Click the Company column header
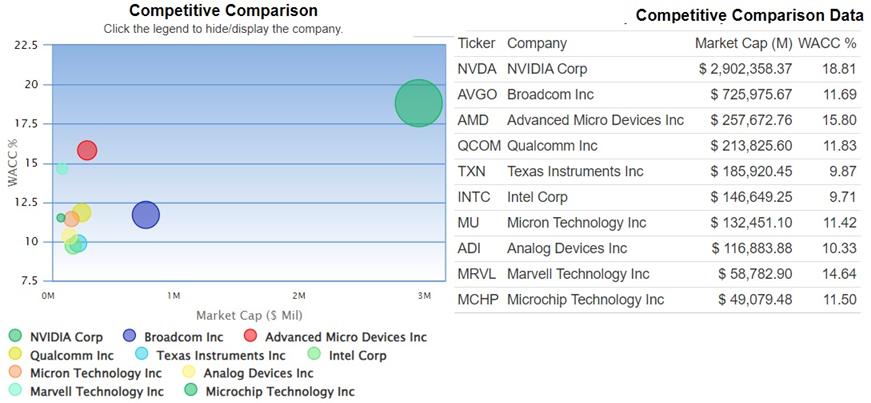 click(537, 44)
